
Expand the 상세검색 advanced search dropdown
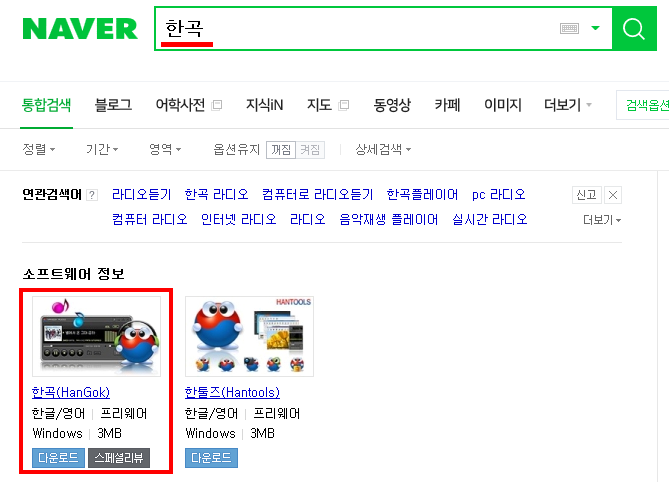383,149
